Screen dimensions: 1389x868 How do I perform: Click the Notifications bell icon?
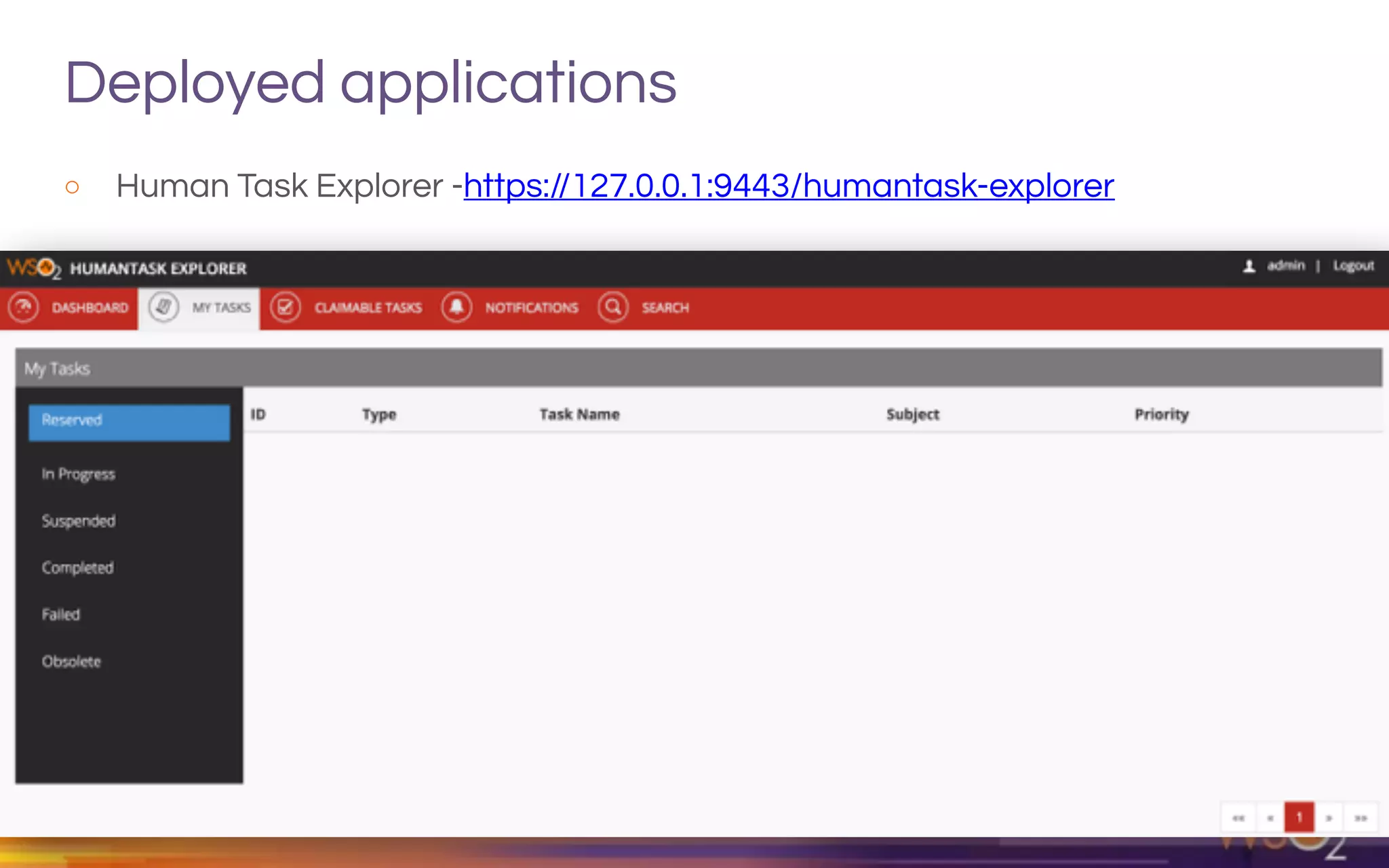[x=456, y=308]
